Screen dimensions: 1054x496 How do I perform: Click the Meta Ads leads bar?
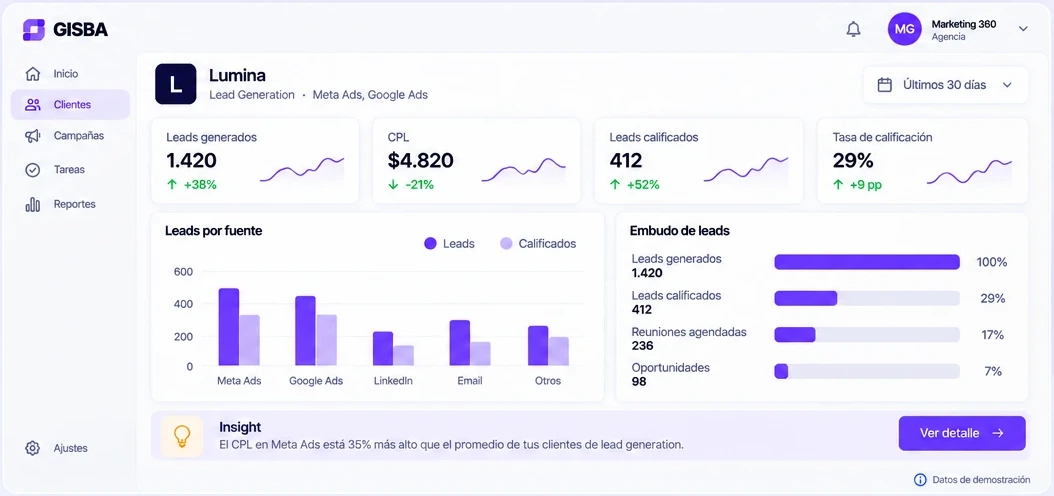click(x=229, y=327)
